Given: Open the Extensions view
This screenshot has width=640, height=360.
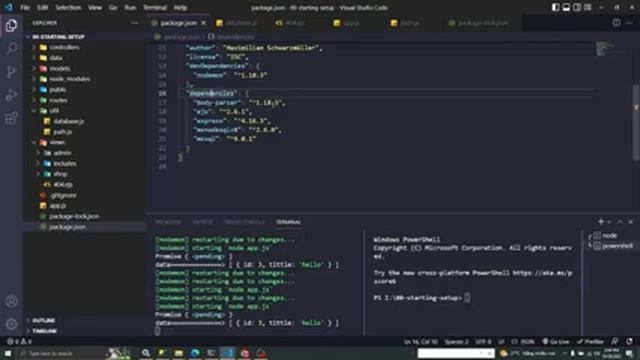Looking at the screenshot, I should click(x=11, y=118).
